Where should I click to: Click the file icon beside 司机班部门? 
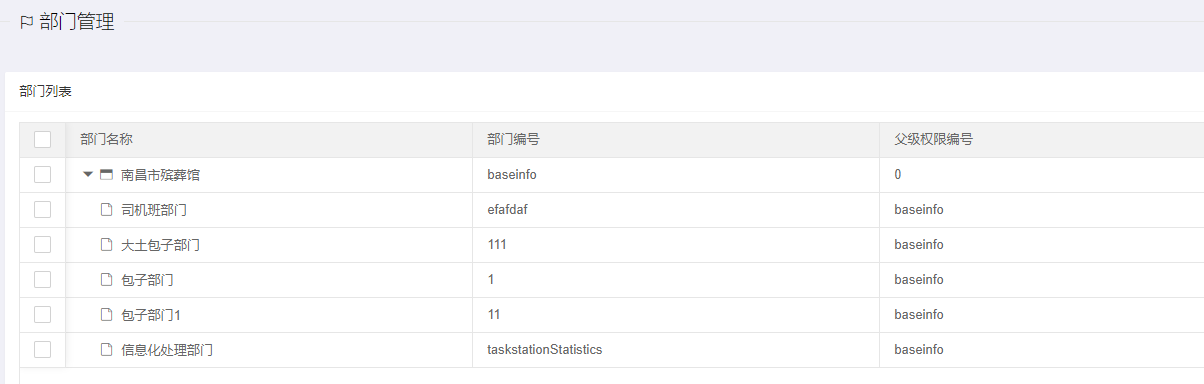click(x=106, y=210)
